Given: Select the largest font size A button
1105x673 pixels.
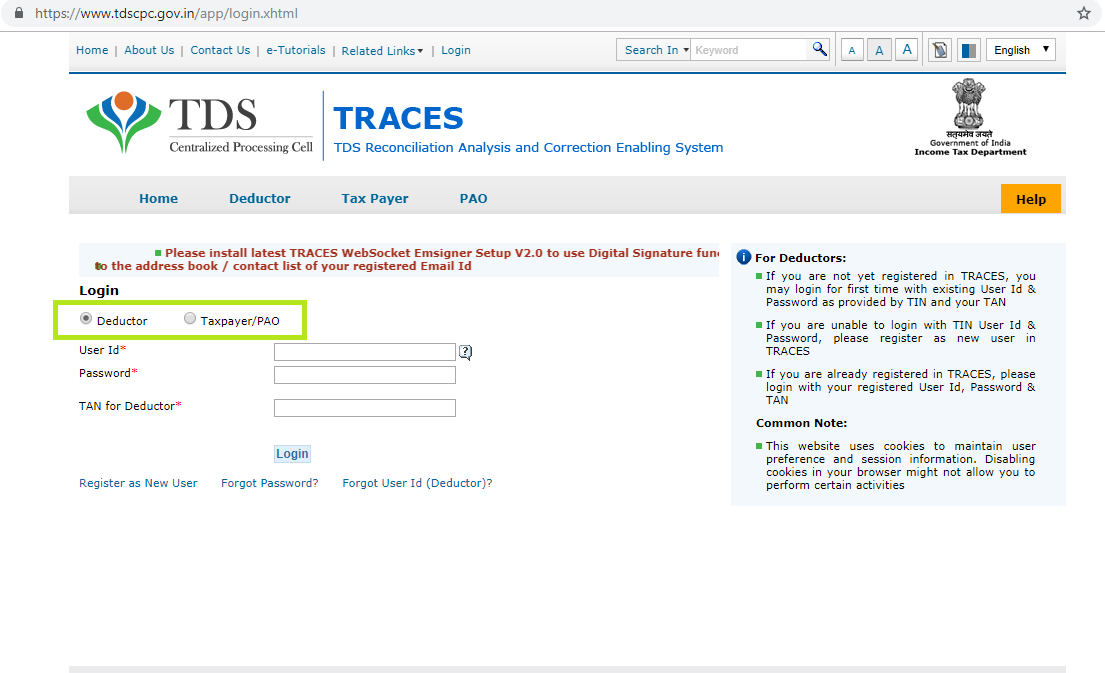Looking at the screenshot, I should (x=906, y=50).
